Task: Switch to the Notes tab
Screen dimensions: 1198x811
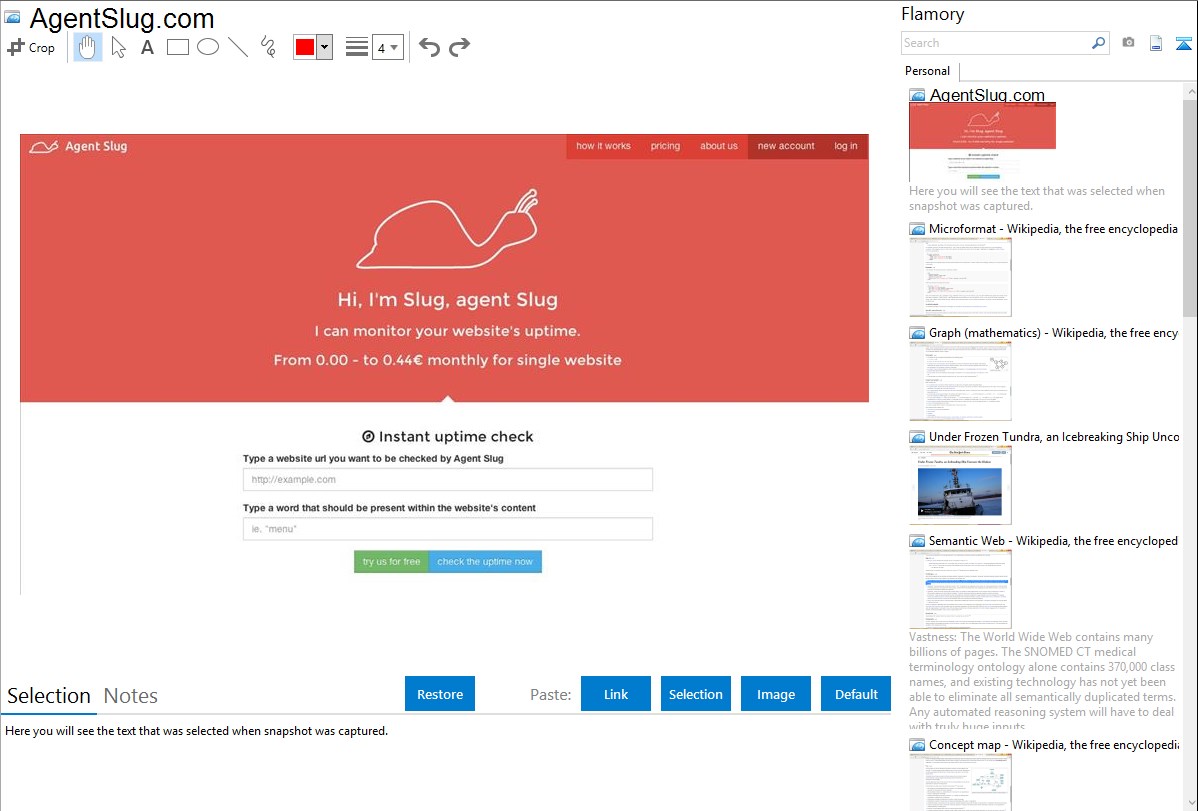Action: pyautogui.click(x=131, y=696)
